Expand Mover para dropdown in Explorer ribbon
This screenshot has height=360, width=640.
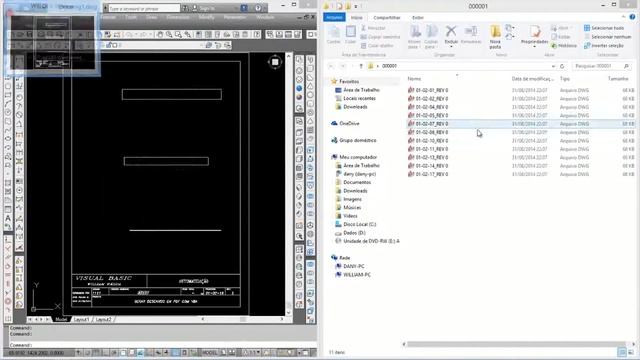pyautogui.click(x=414, y=44)
